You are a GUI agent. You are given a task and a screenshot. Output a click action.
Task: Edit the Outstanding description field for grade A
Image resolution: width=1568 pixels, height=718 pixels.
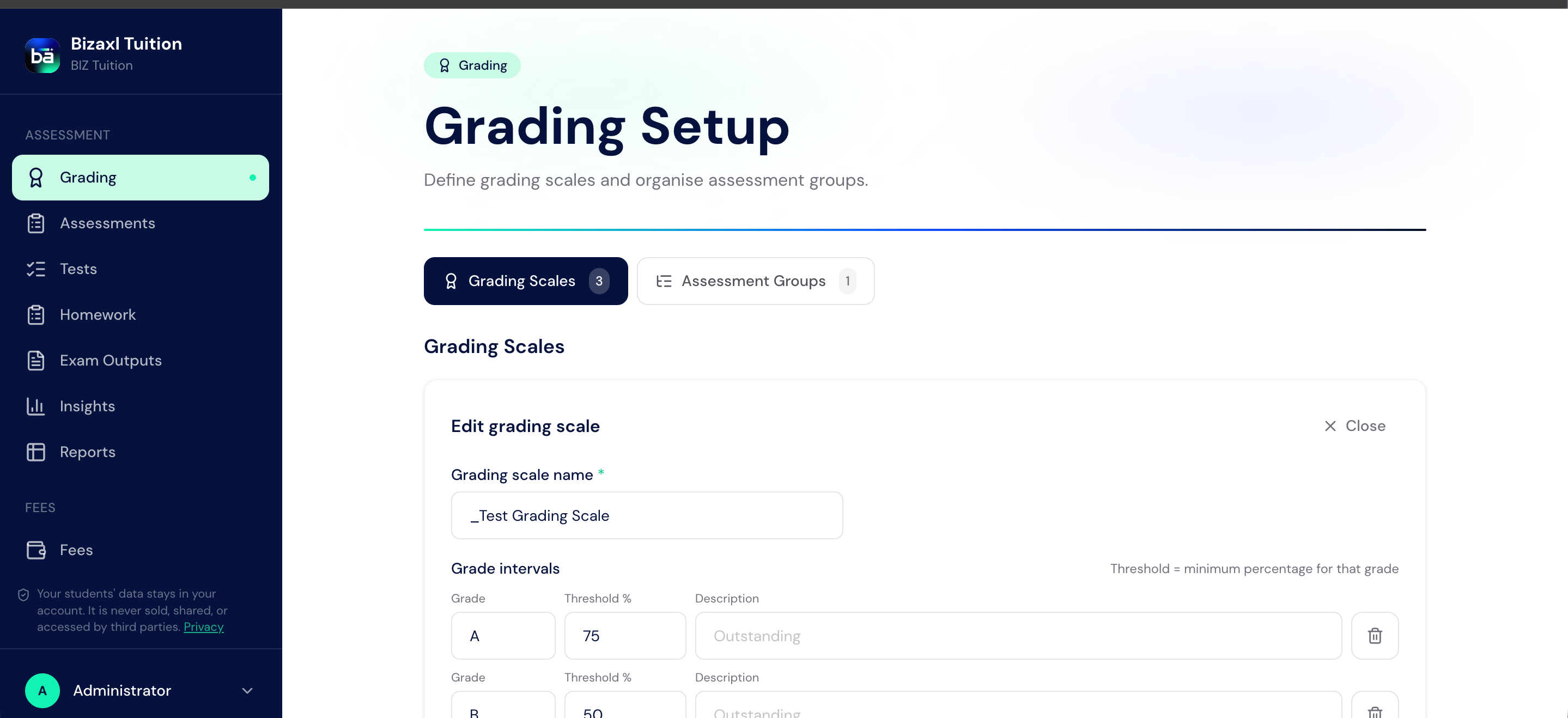click(x=1018, y=636)
